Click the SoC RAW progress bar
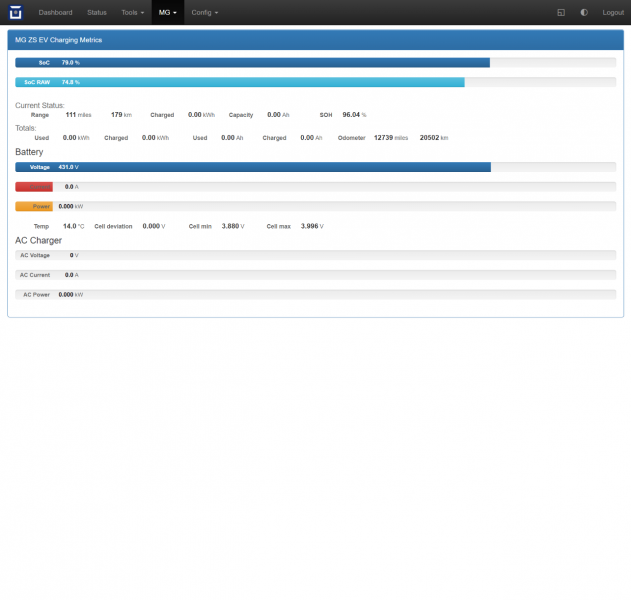Viewport: 631px width, 600px height. pyautogui.click(x=316, y=82)
